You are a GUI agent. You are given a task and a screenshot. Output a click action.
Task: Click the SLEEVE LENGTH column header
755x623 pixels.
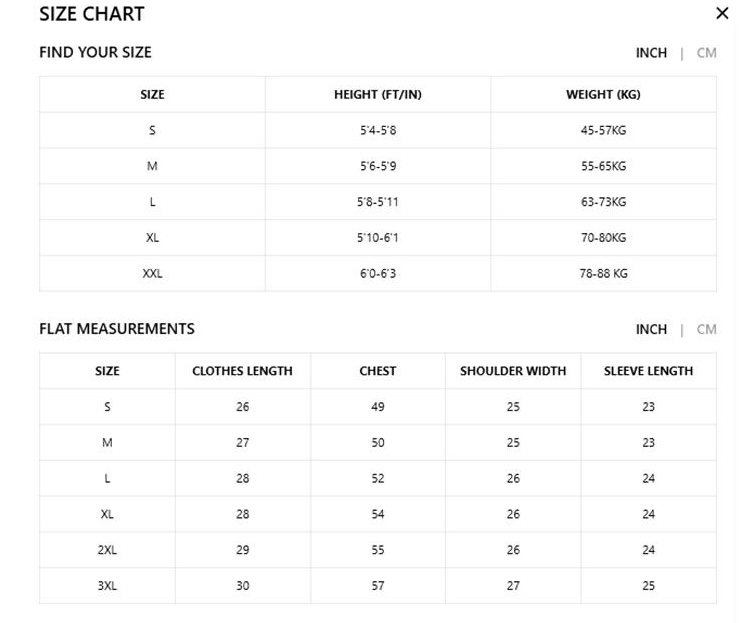tap(648, 371)
